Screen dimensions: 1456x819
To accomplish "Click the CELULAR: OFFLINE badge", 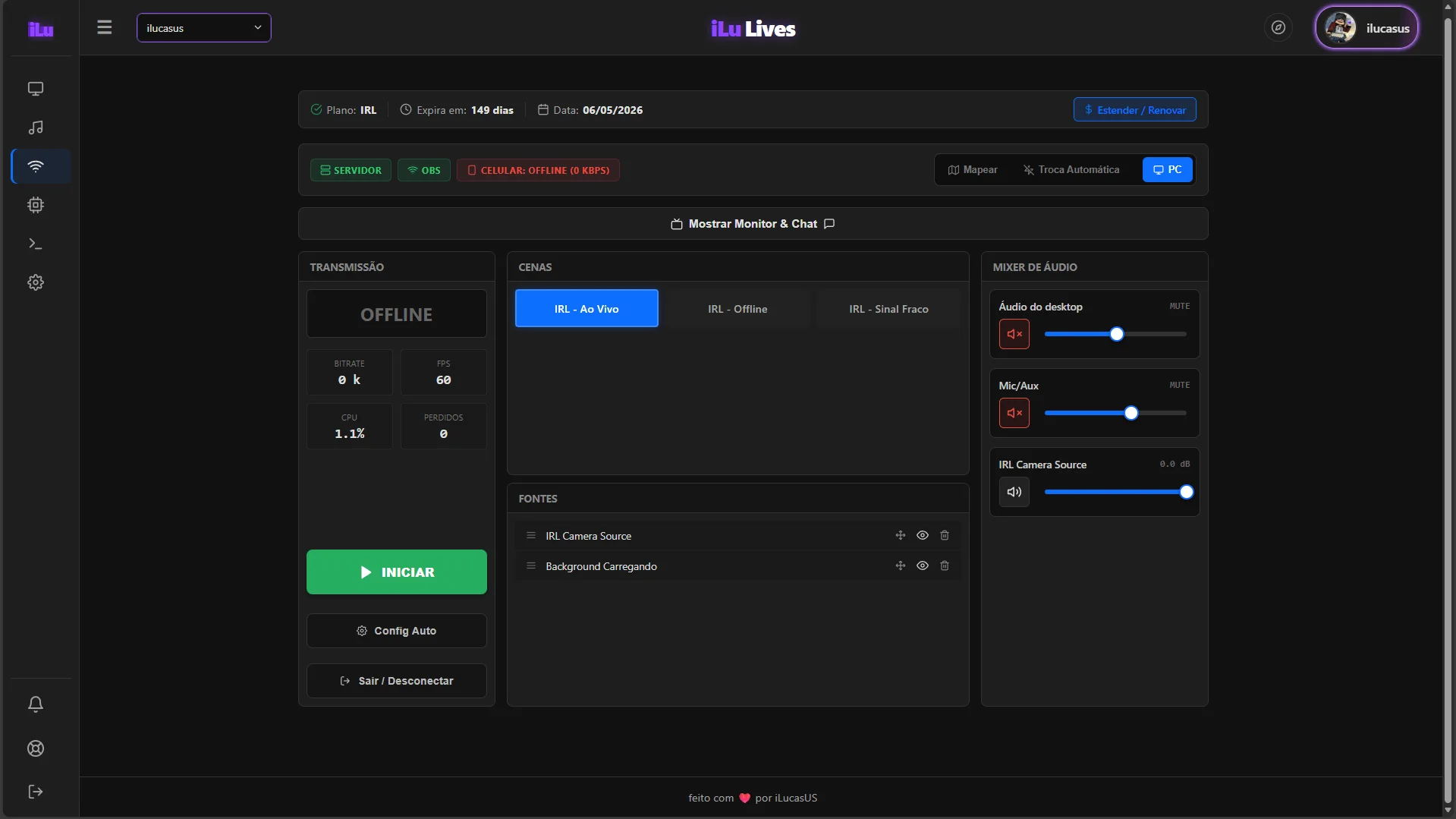I will pos(538,170).
